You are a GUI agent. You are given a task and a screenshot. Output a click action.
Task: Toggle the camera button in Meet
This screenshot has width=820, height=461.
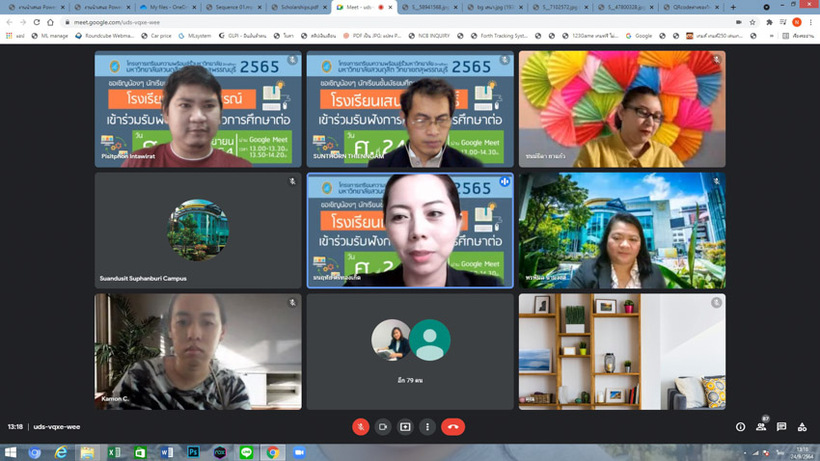click(x=382, y=426)
